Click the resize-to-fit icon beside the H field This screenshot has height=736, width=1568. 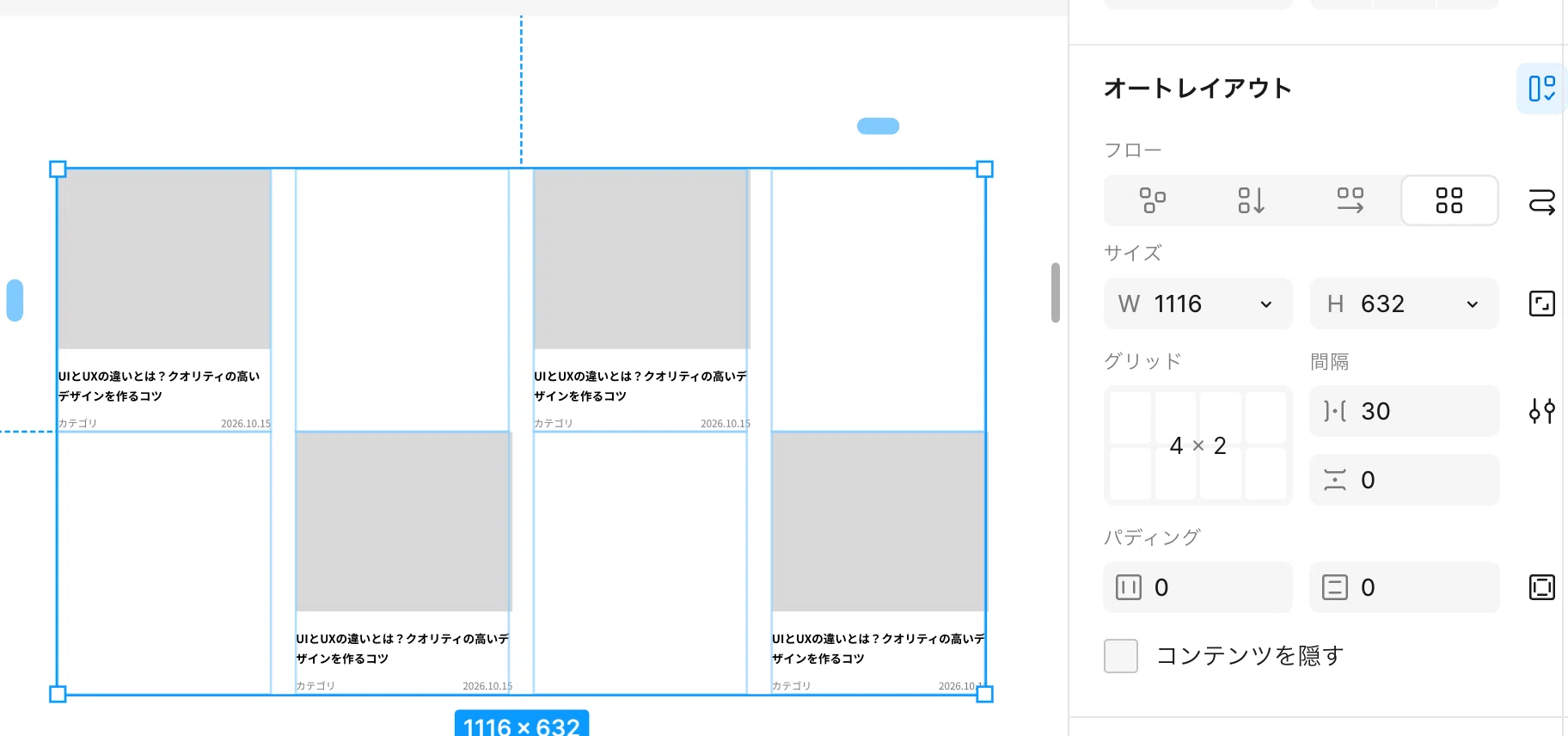point(1542,304)
